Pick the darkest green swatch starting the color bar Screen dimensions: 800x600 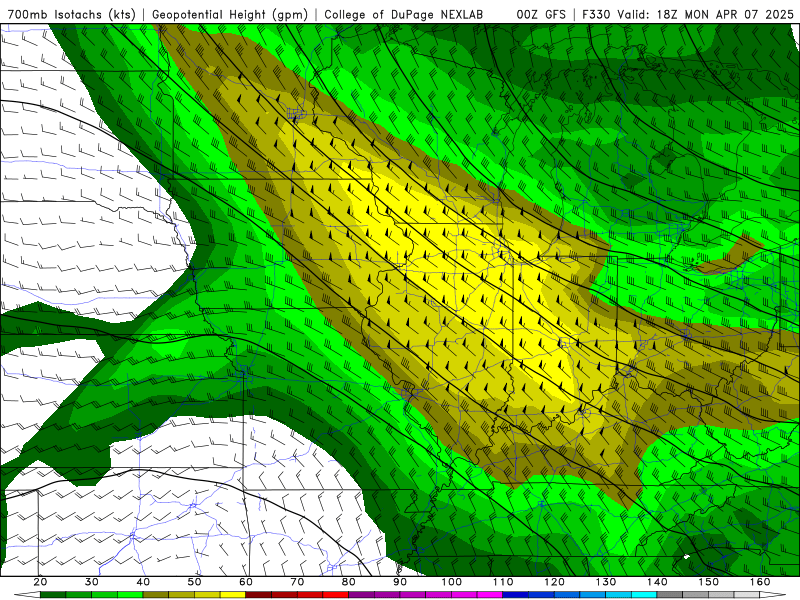pyautogui.click(x=53, y=595)
